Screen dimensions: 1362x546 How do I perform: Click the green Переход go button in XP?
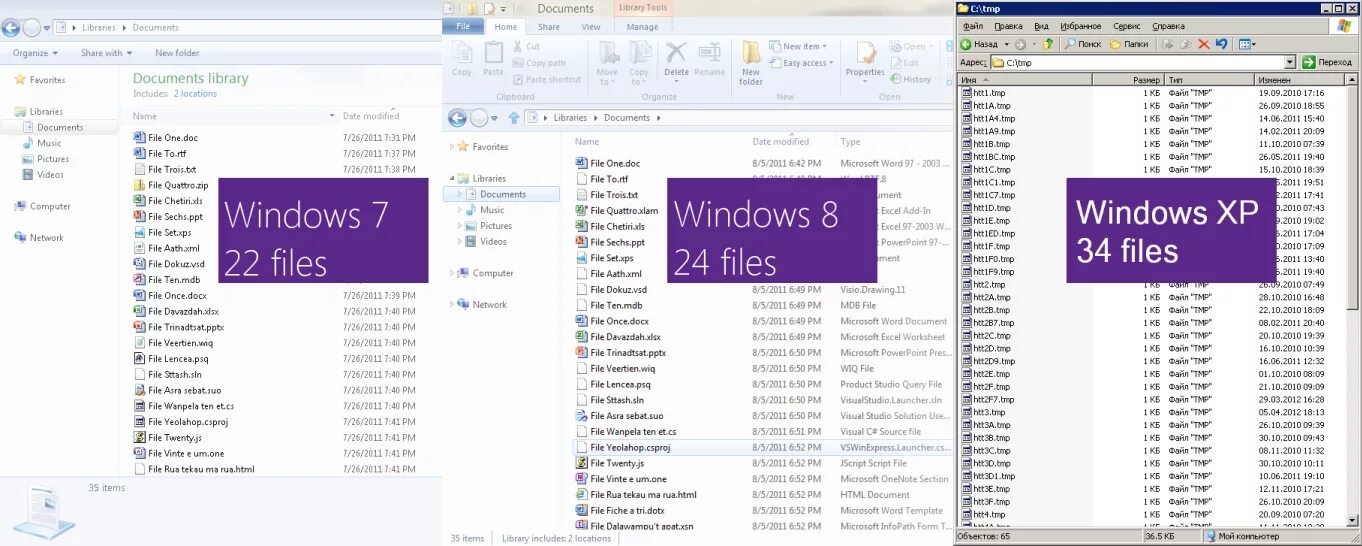[x=1326, y=62]
